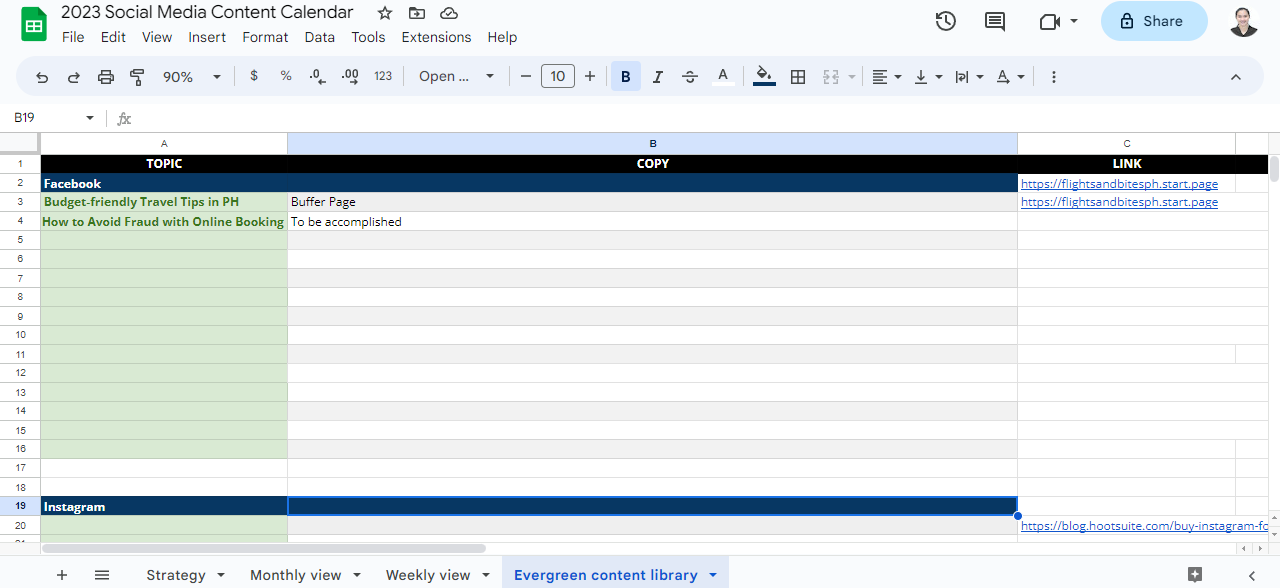This screenshot has width=1280, height=588.
Task: Open text rotation dropdown
Action: (1011, 77)
